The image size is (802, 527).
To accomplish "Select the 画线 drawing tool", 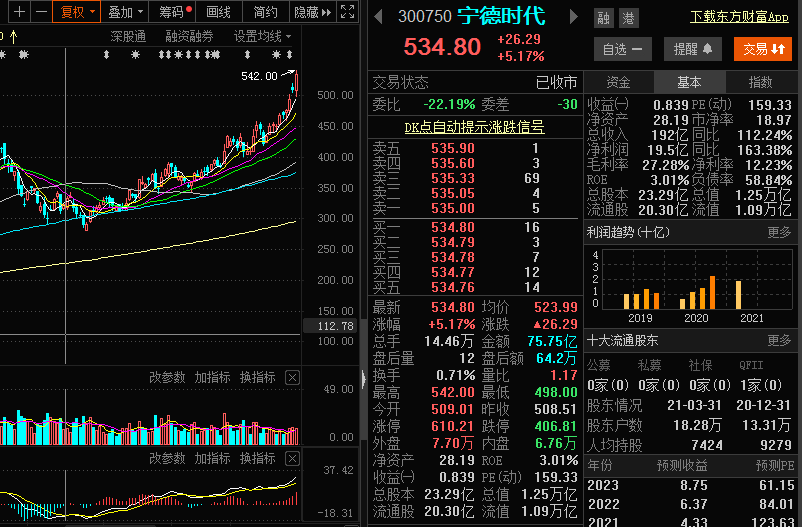I will click(218, 12).
